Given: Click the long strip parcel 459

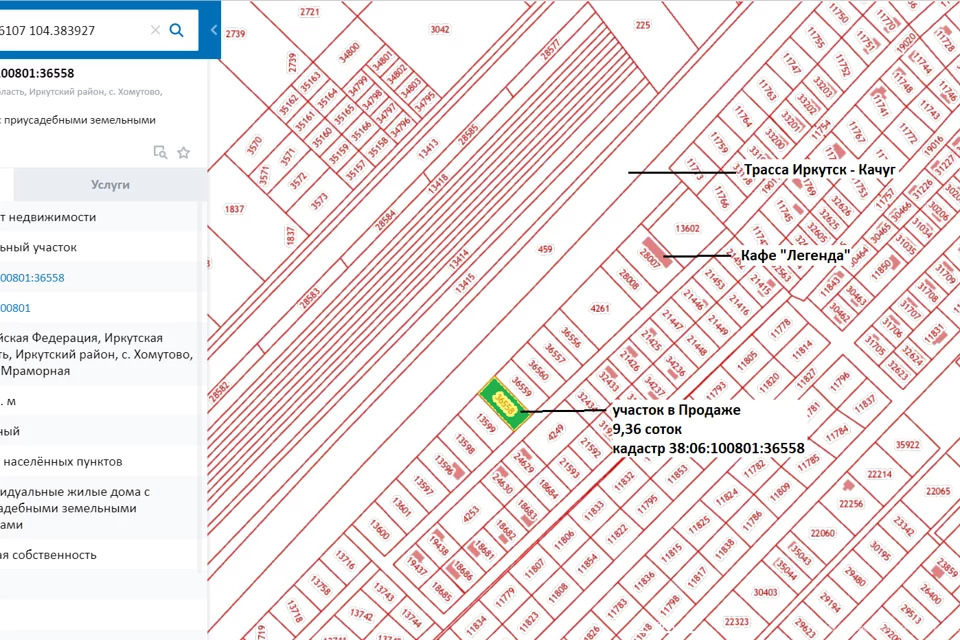Looking at the screenshot, I should (545, 249).
